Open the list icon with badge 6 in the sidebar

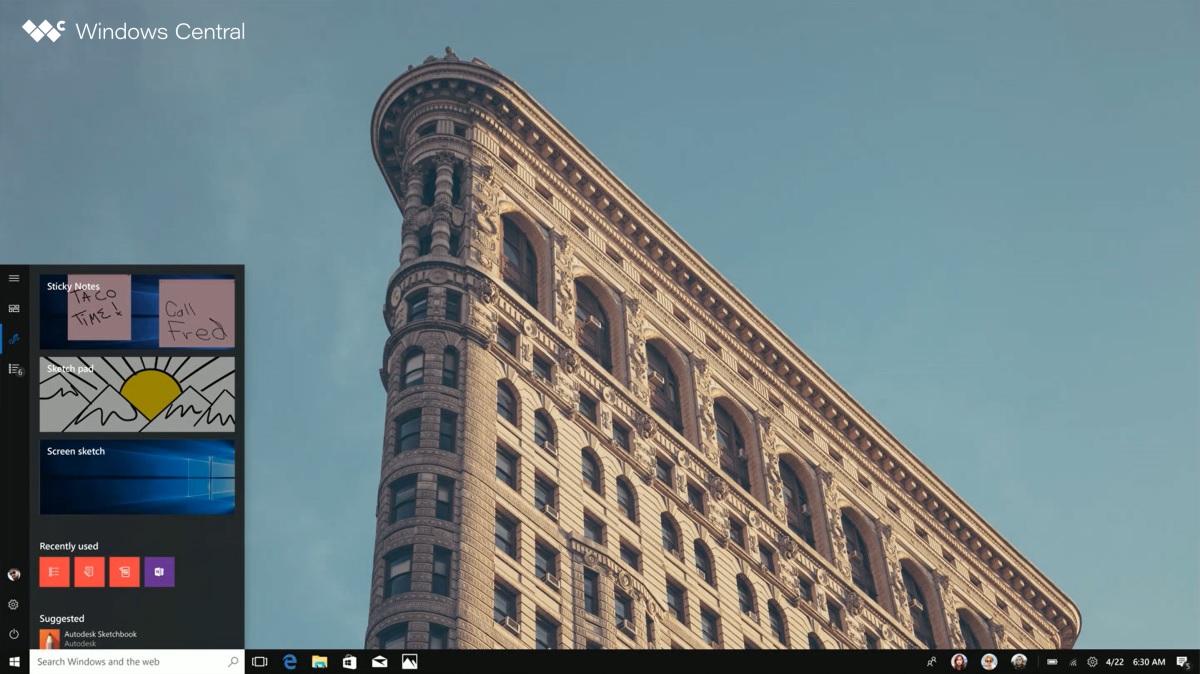tap(15, 369)
